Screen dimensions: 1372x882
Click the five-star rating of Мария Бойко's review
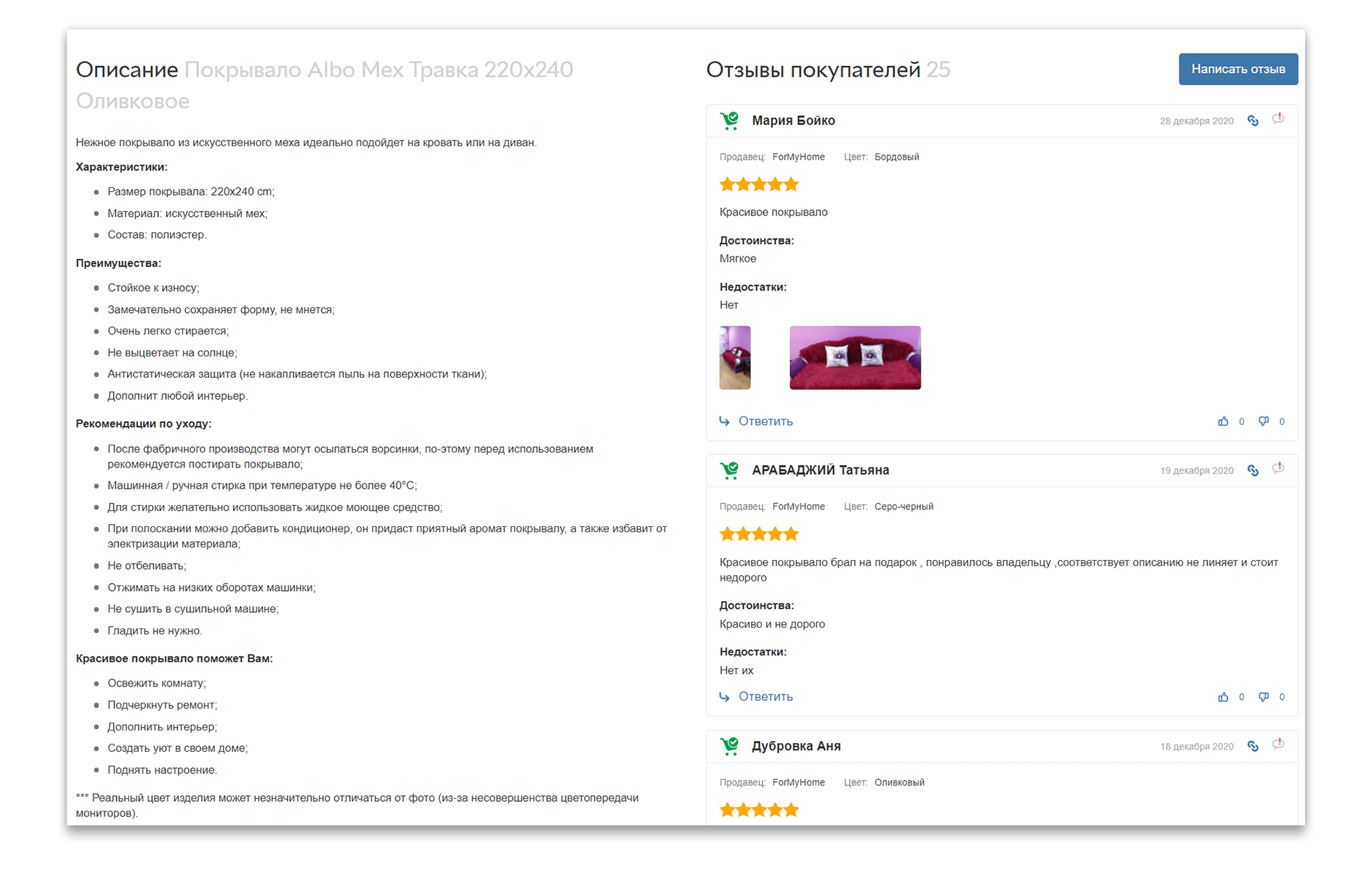758,184
